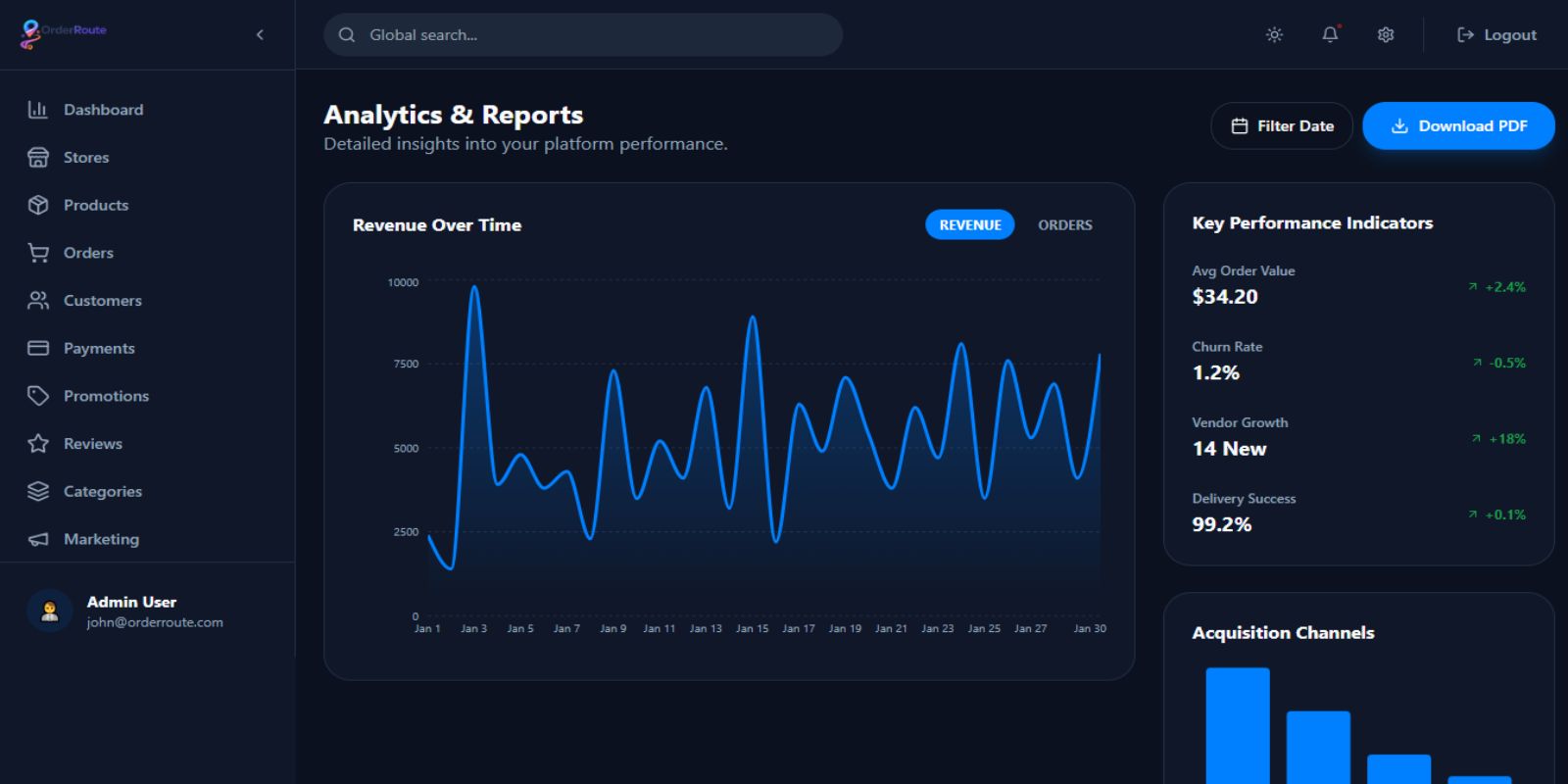
Task: Switch chart to Orders view
Action: [1064, 225]
